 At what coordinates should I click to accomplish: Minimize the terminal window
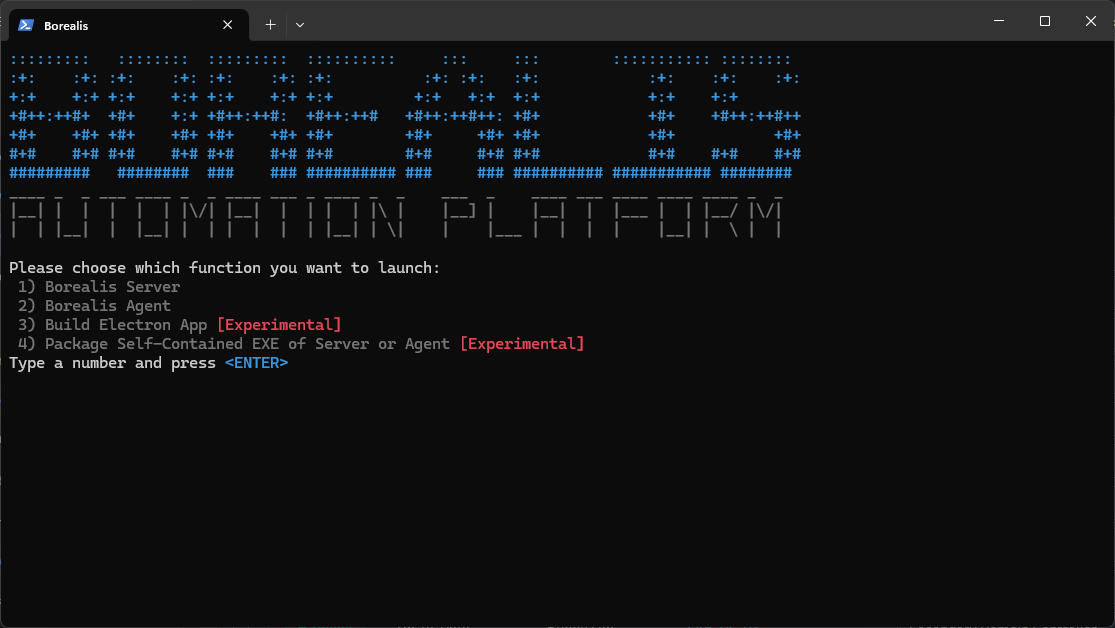tap(998, 21)
